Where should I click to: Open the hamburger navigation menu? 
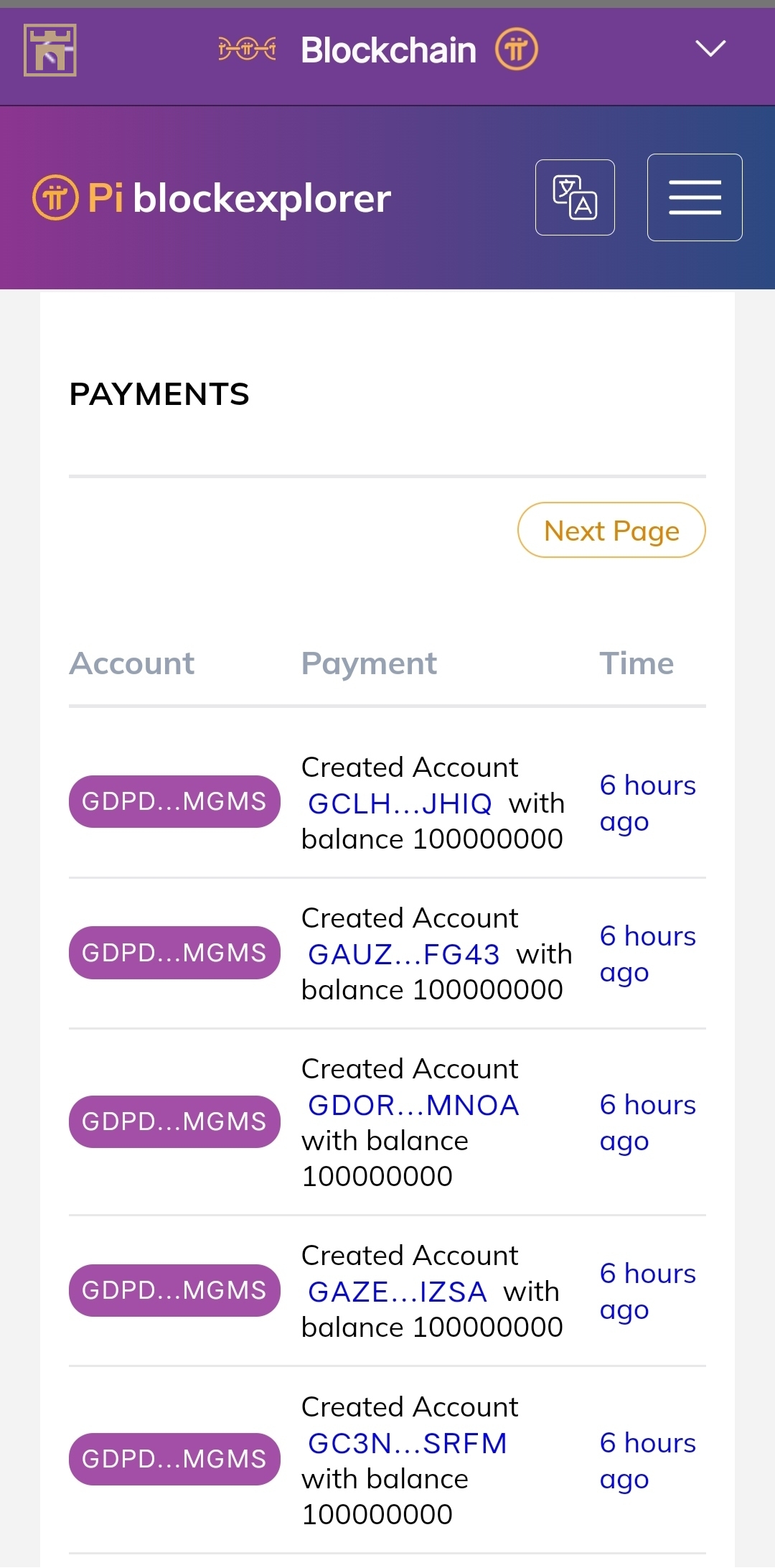tap(695, 197)
